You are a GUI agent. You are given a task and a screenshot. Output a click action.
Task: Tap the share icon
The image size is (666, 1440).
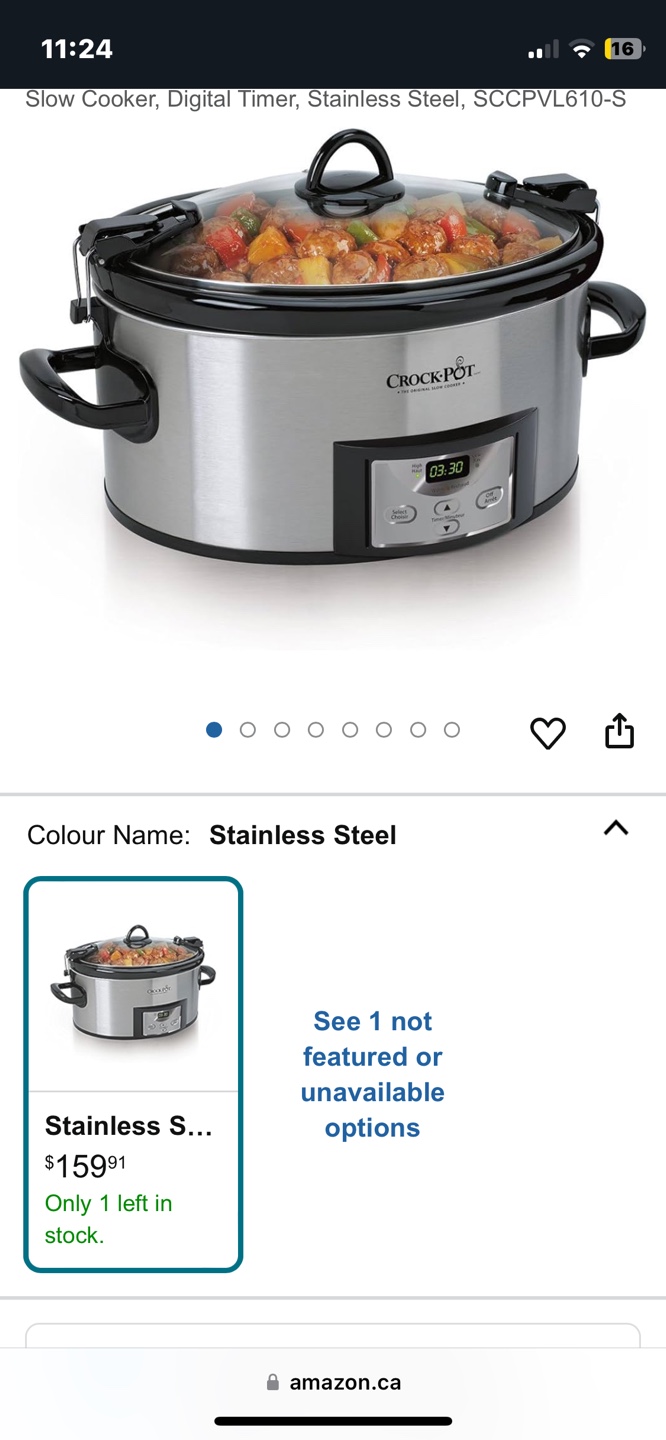[620, 730]
